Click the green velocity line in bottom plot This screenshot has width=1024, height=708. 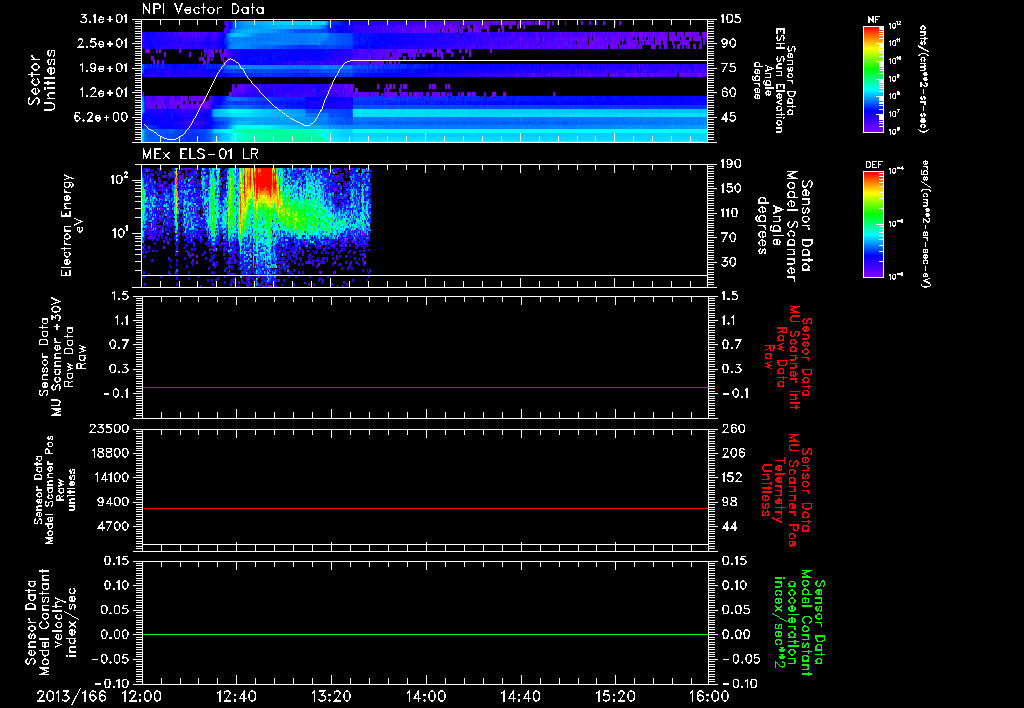[425, 634]
